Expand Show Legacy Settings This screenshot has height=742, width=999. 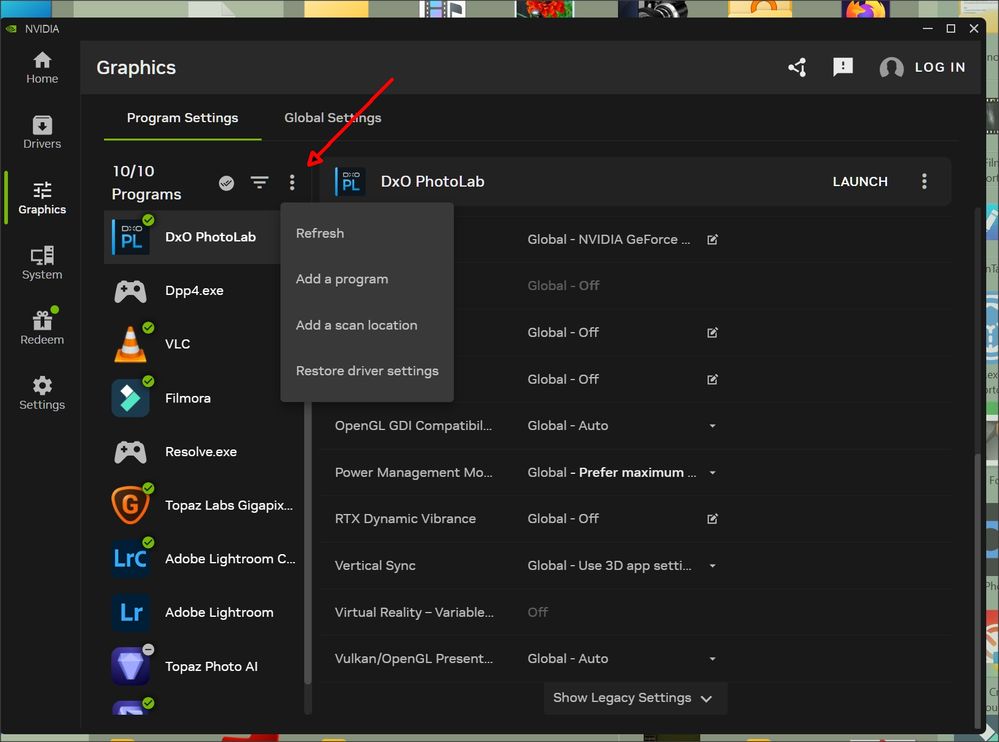click(x=635, y=698)
